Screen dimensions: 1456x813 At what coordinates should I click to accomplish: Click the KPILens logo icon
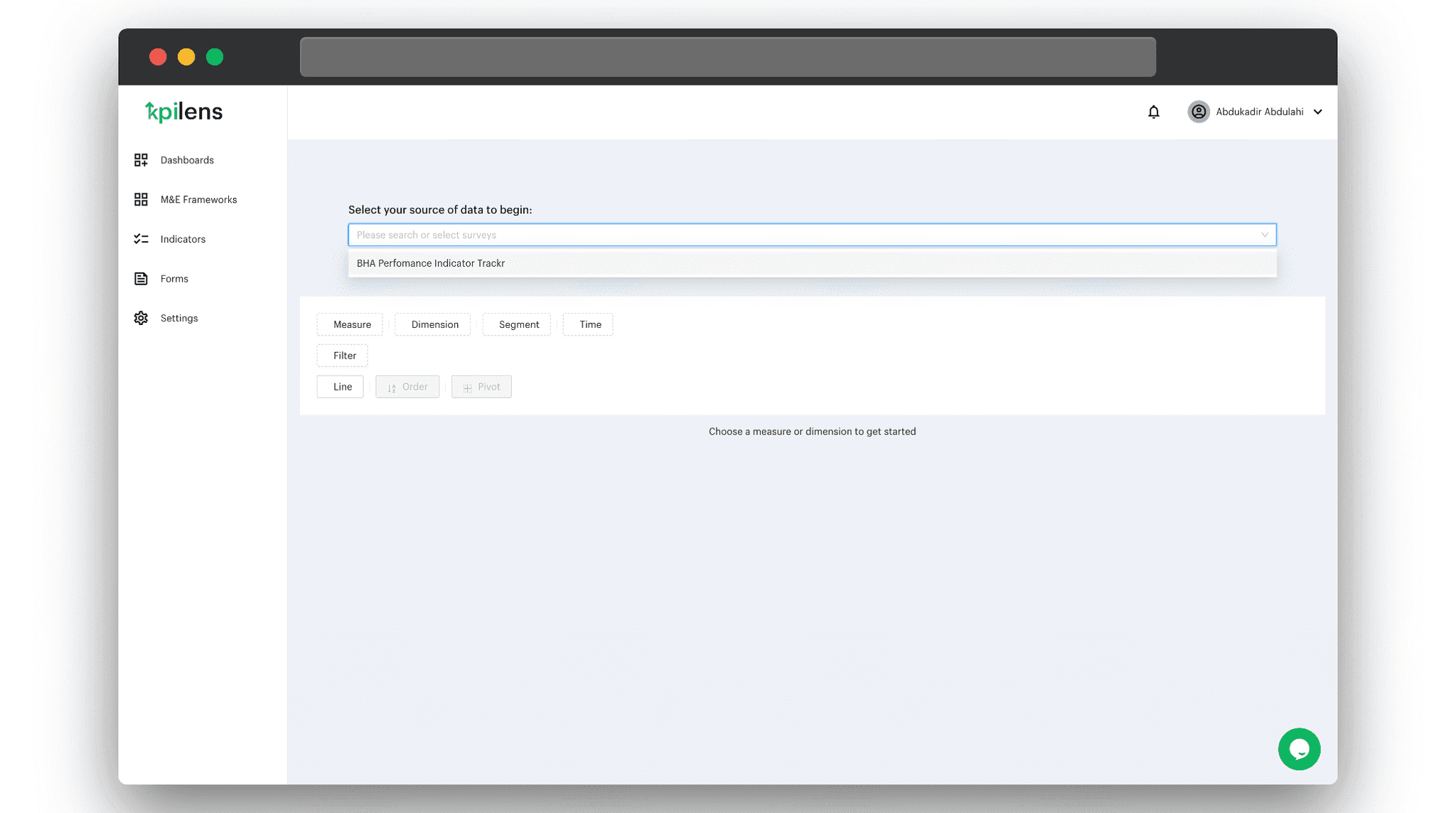click(183, 111)
